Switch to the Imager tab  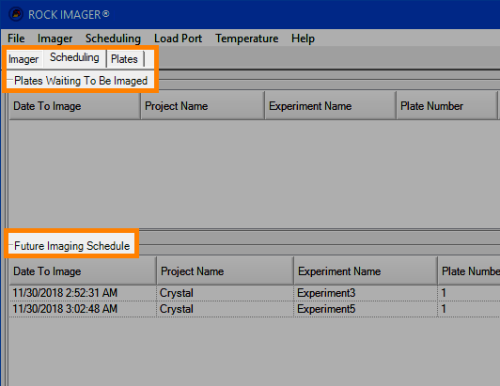(x=23, y=59)
